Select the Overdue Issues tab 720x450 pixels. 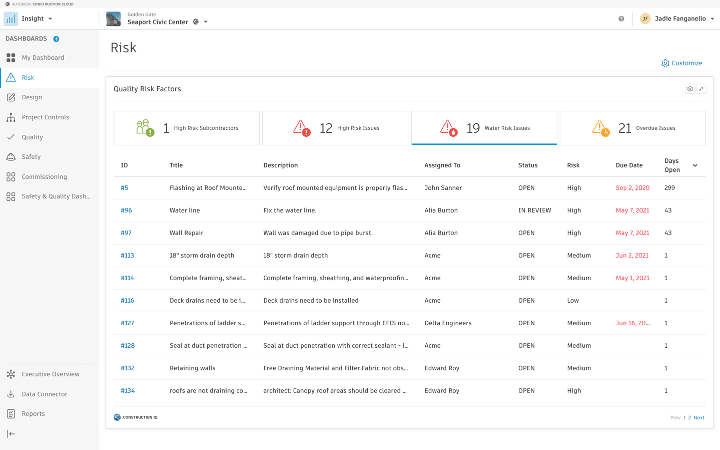click(x=633, y=128)
